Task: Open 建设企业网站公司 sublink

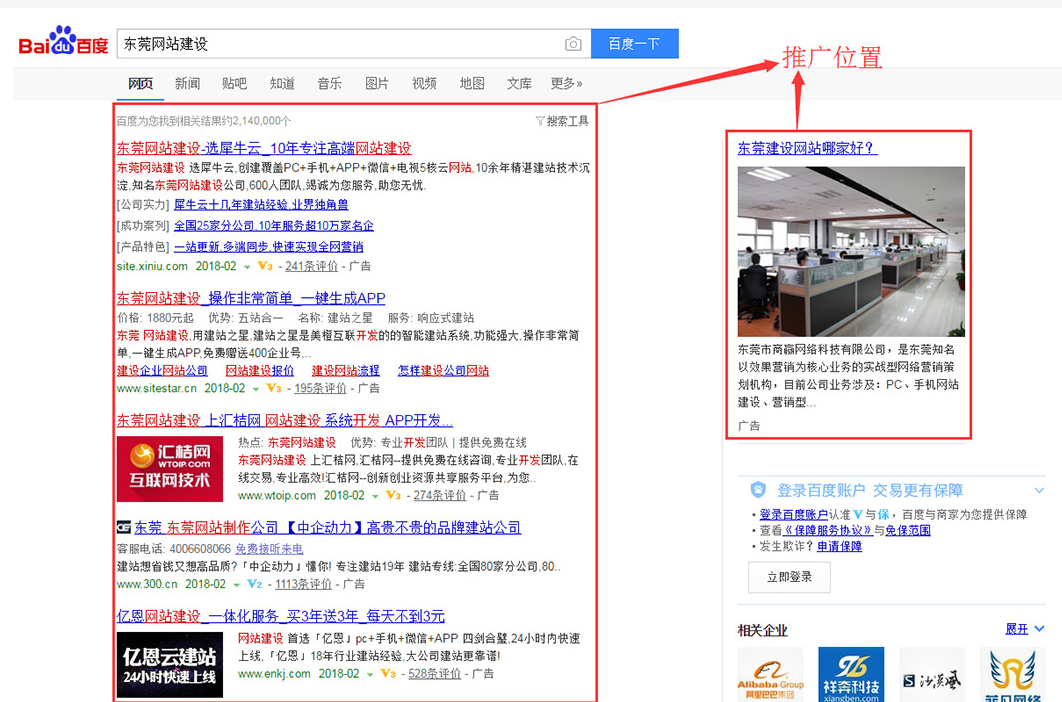Action: coord(163,371)
